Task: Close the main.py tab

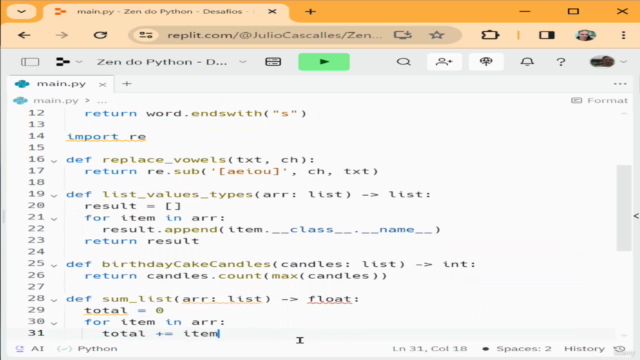Action: pos(102,84)
